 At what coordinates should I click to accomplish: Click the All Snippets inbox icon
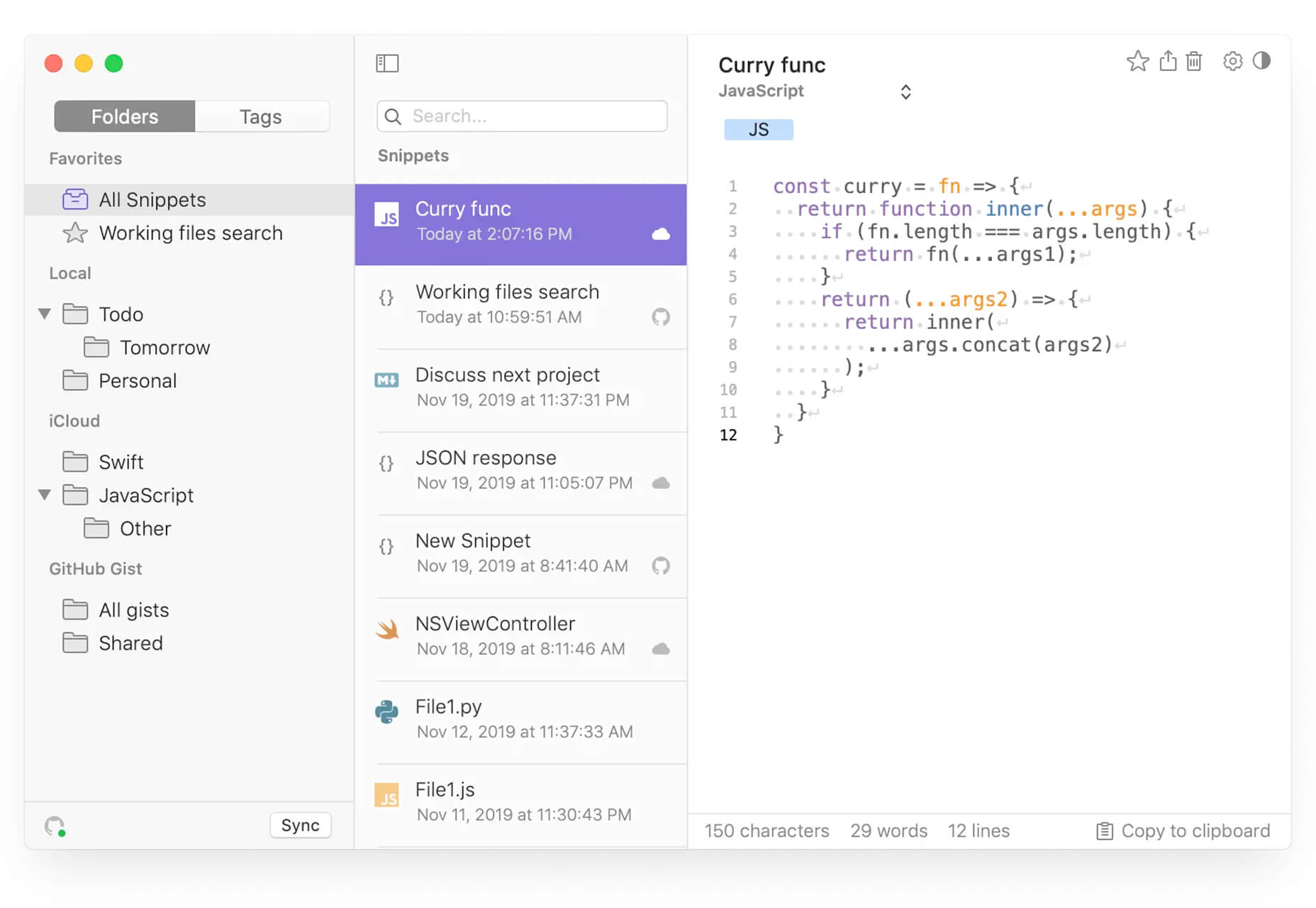[x=75, y=199]
